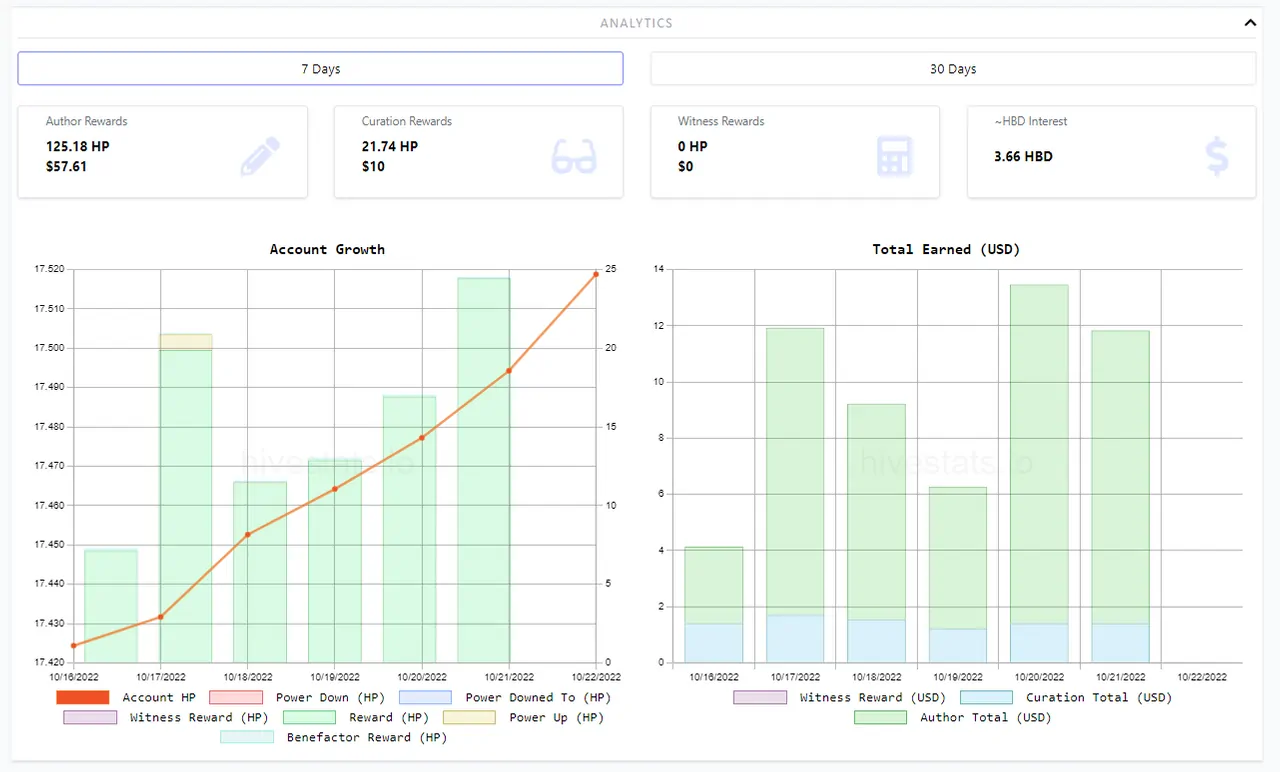Hide Author Total (USD) series in legend
1280x772 pixels.
[953, 717]
